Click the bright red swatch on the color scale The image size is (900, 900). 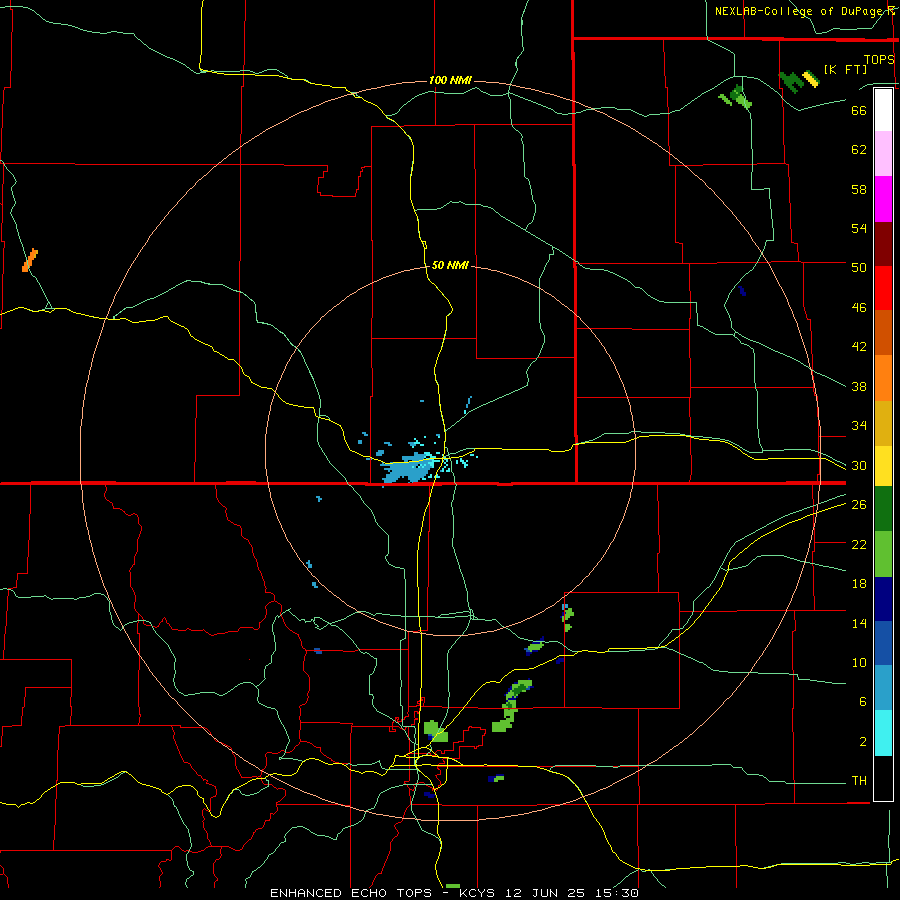click(x=883, y=288)
